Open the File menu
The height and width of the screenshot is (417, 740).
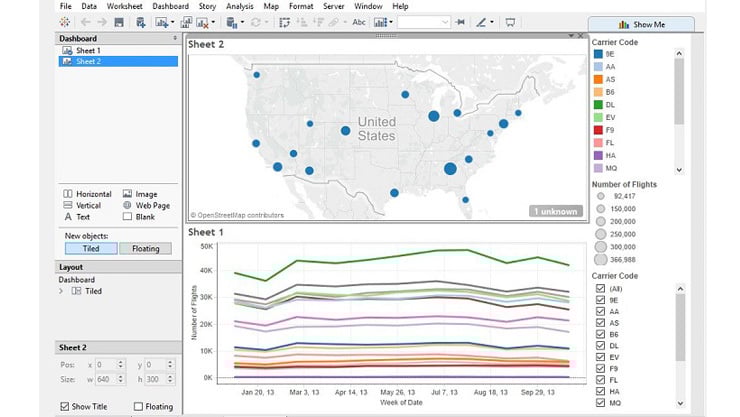66,6
